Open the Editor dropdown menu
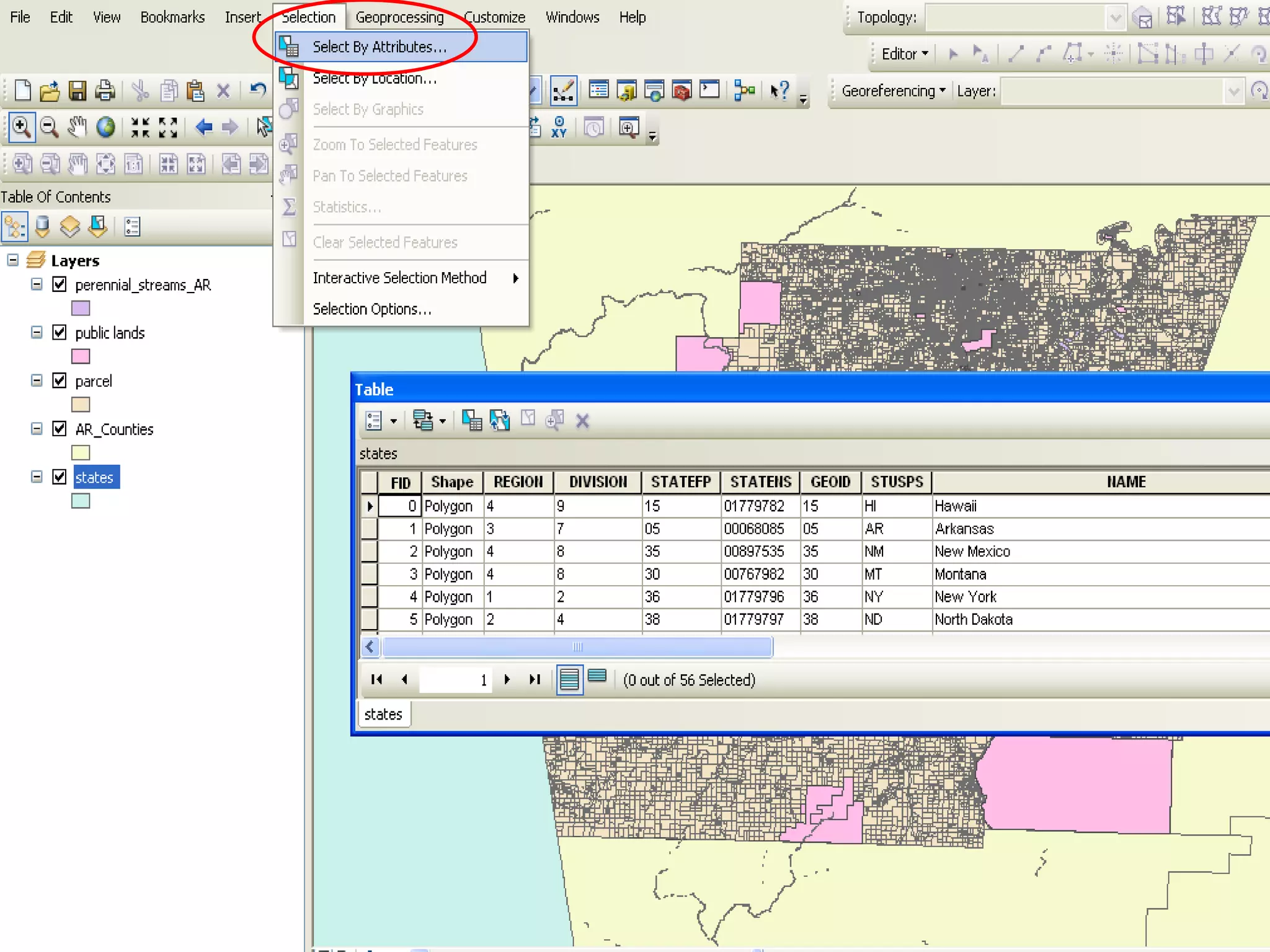1270x952 pixels. point(904,55)
